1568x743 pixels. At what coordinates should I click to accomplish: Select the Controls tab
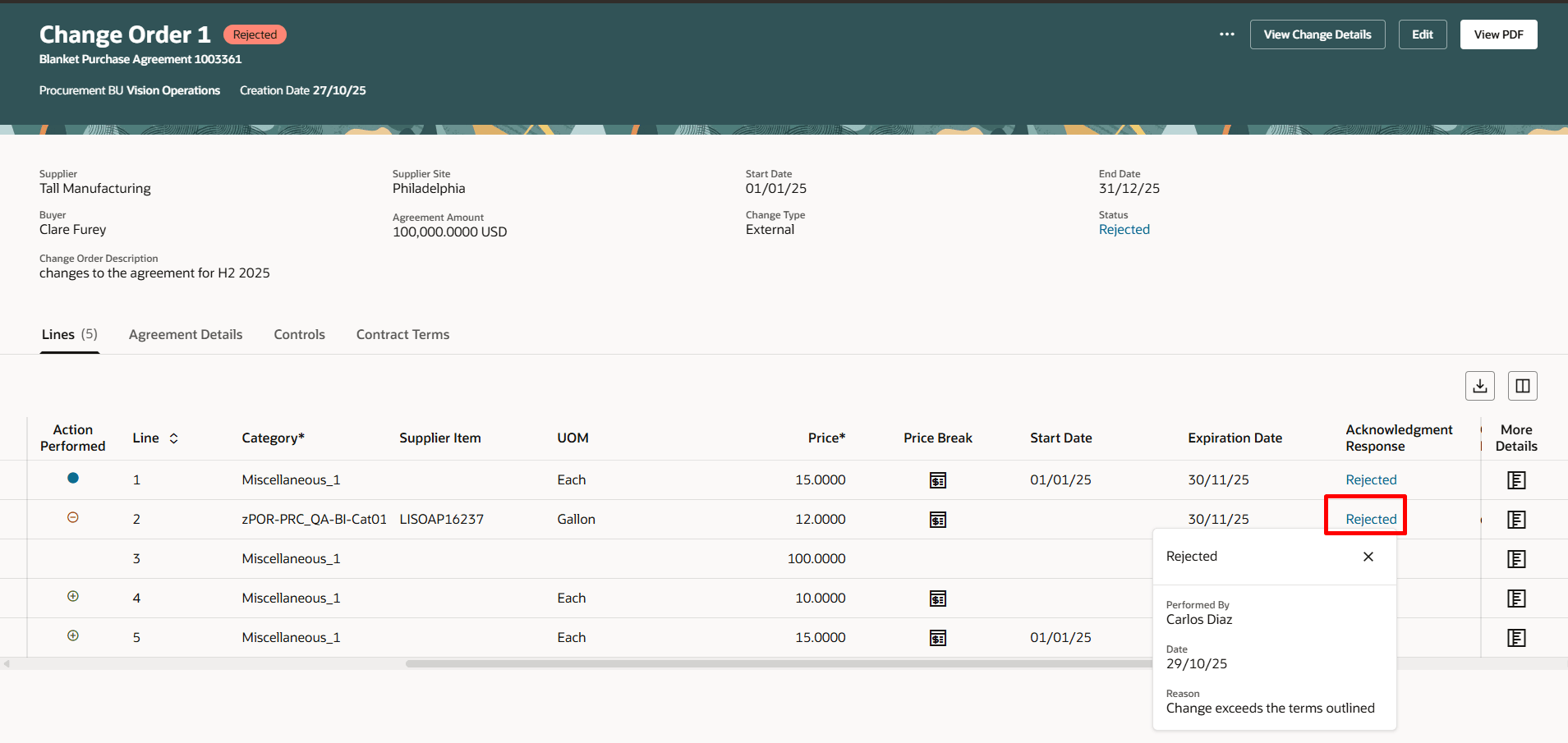[299, 334]
